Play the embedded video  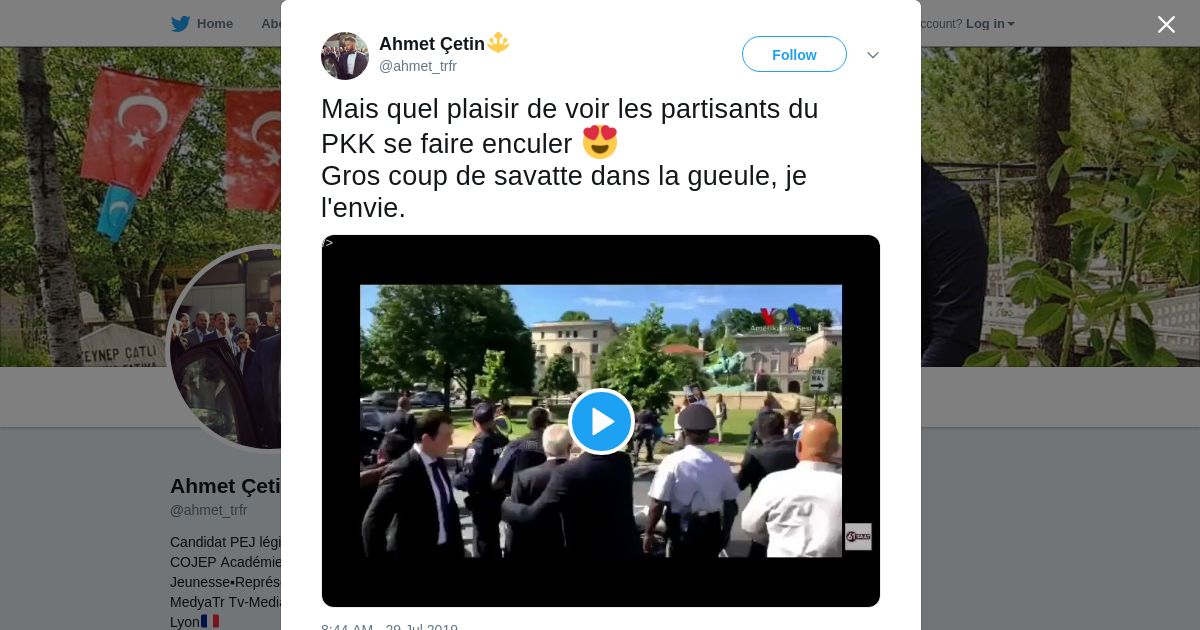click(601, 422)
